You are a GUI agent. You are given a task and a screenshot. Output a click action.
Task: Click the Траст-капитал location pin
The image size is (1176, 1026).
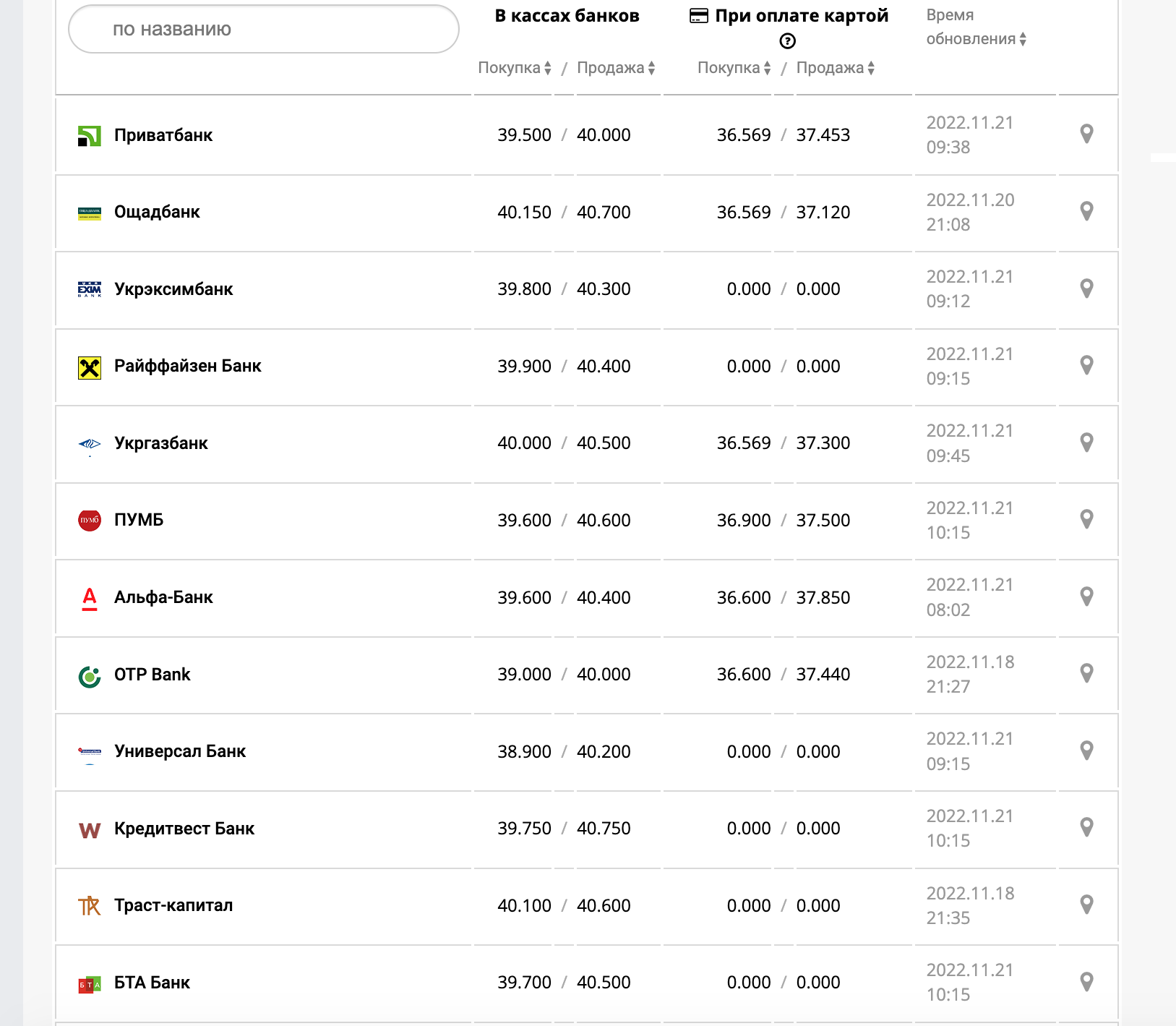pyautogui.click(x=1086, y=905)
